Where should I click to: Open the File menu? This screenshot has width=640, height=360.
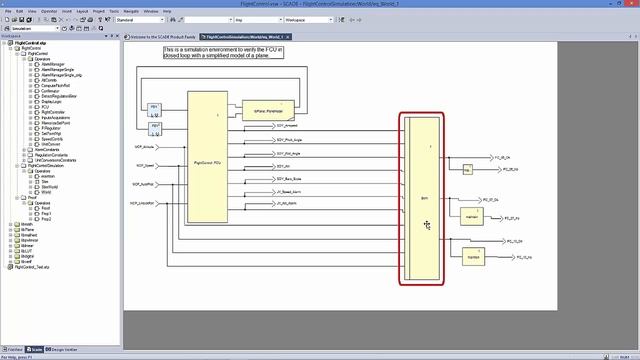click(8, 11)
